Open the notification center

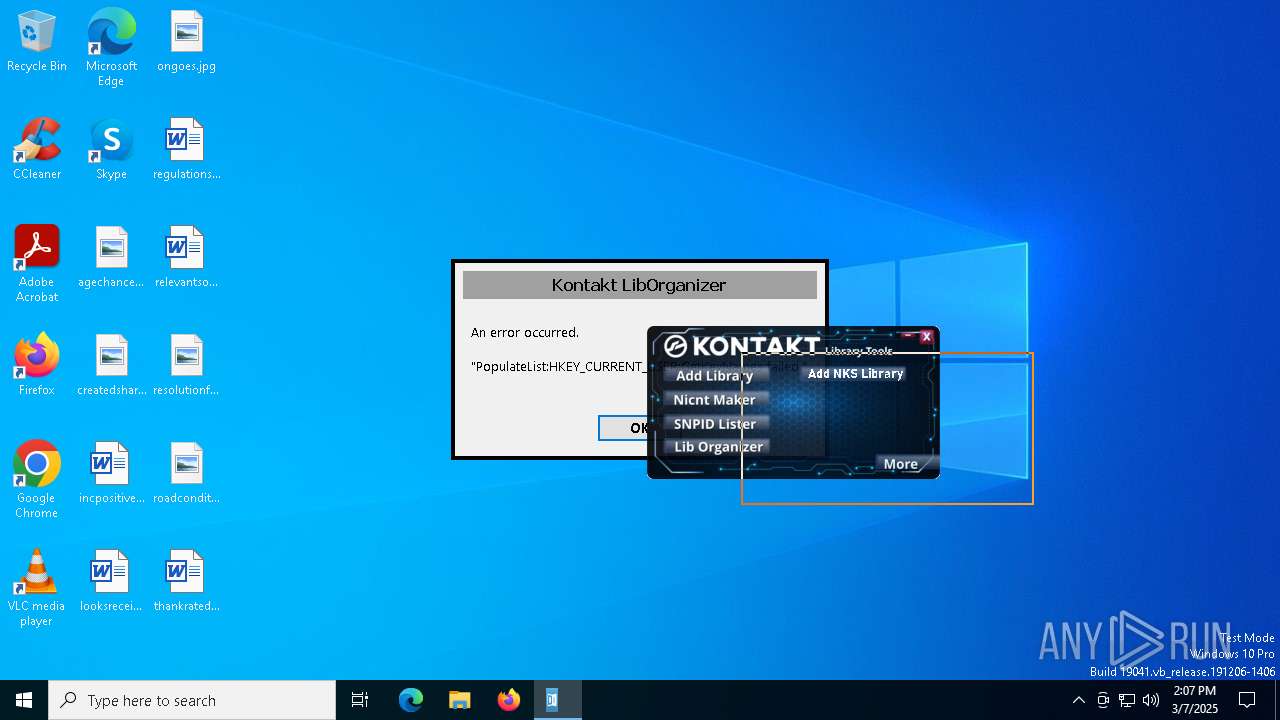tap(1248, 700)
